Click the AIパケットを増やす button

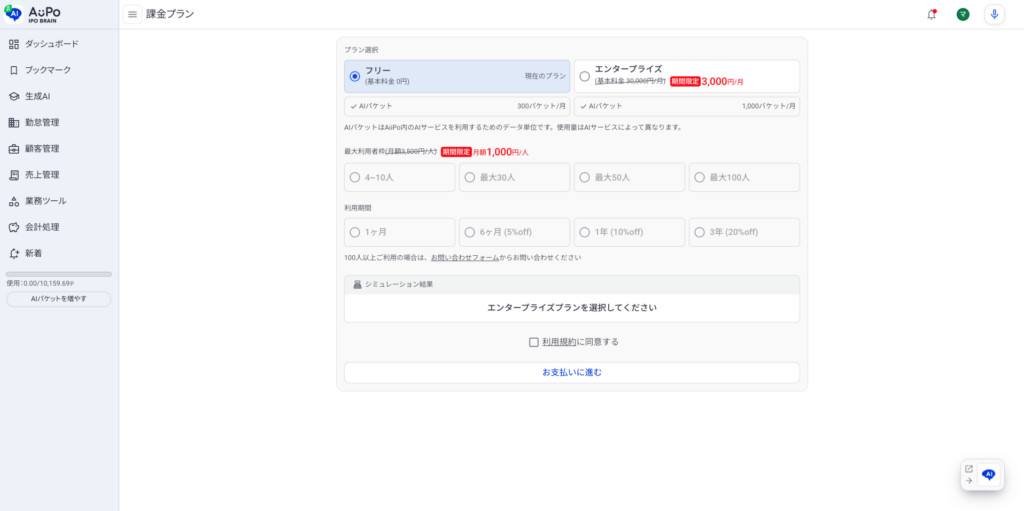pyautogui.click(x=58, y=299)
